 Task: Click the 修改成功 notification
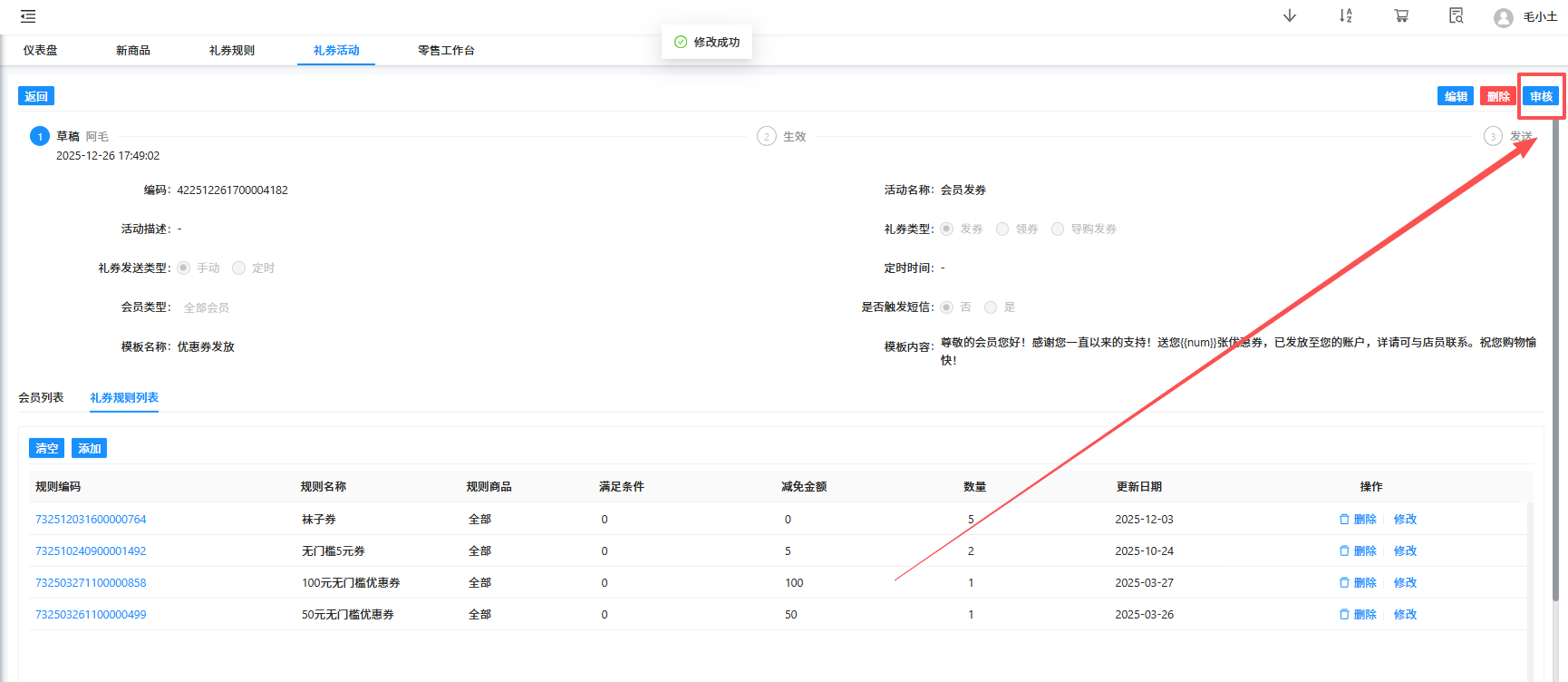[x=707, y=42]
